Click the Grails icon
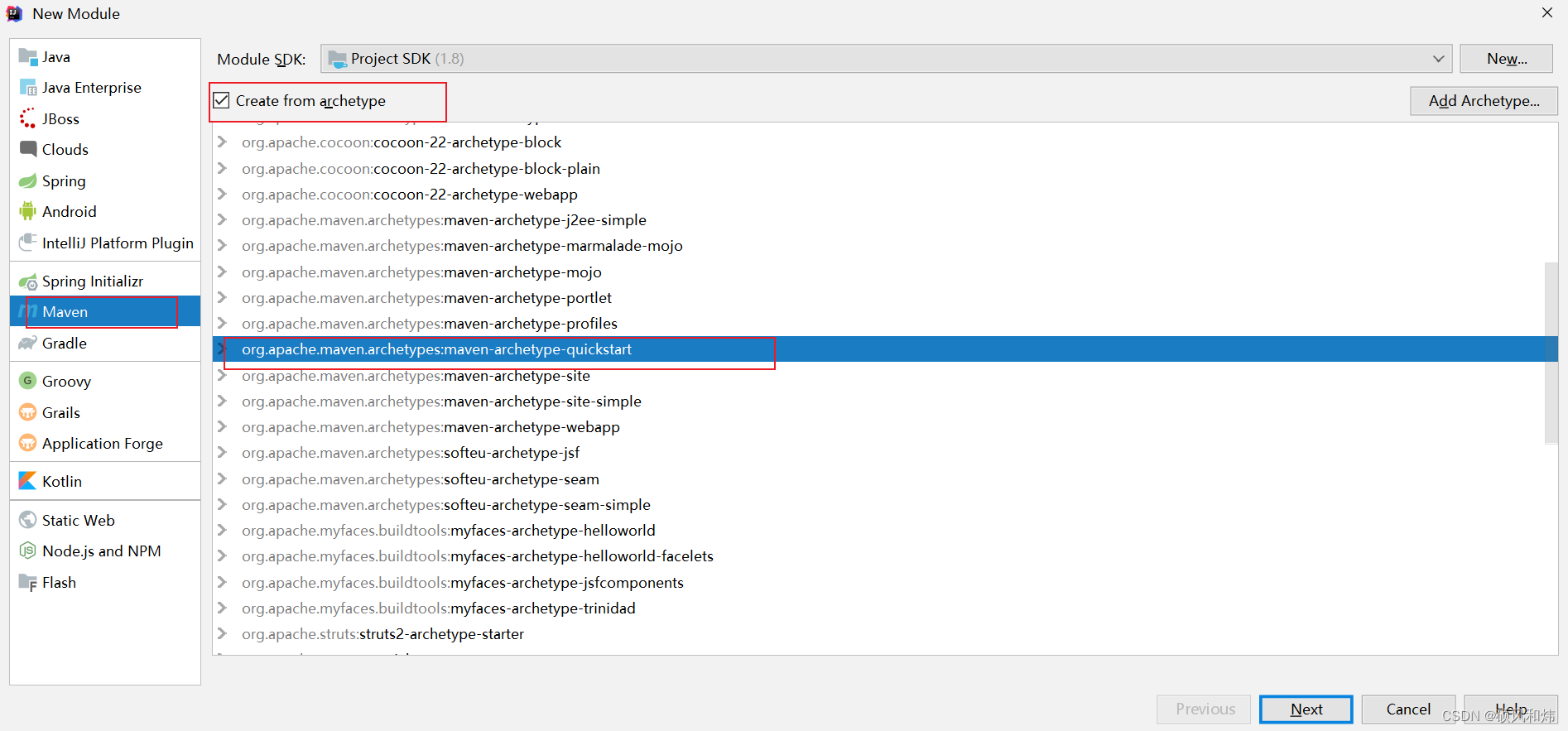1568x731 pixels. [28, 412]
